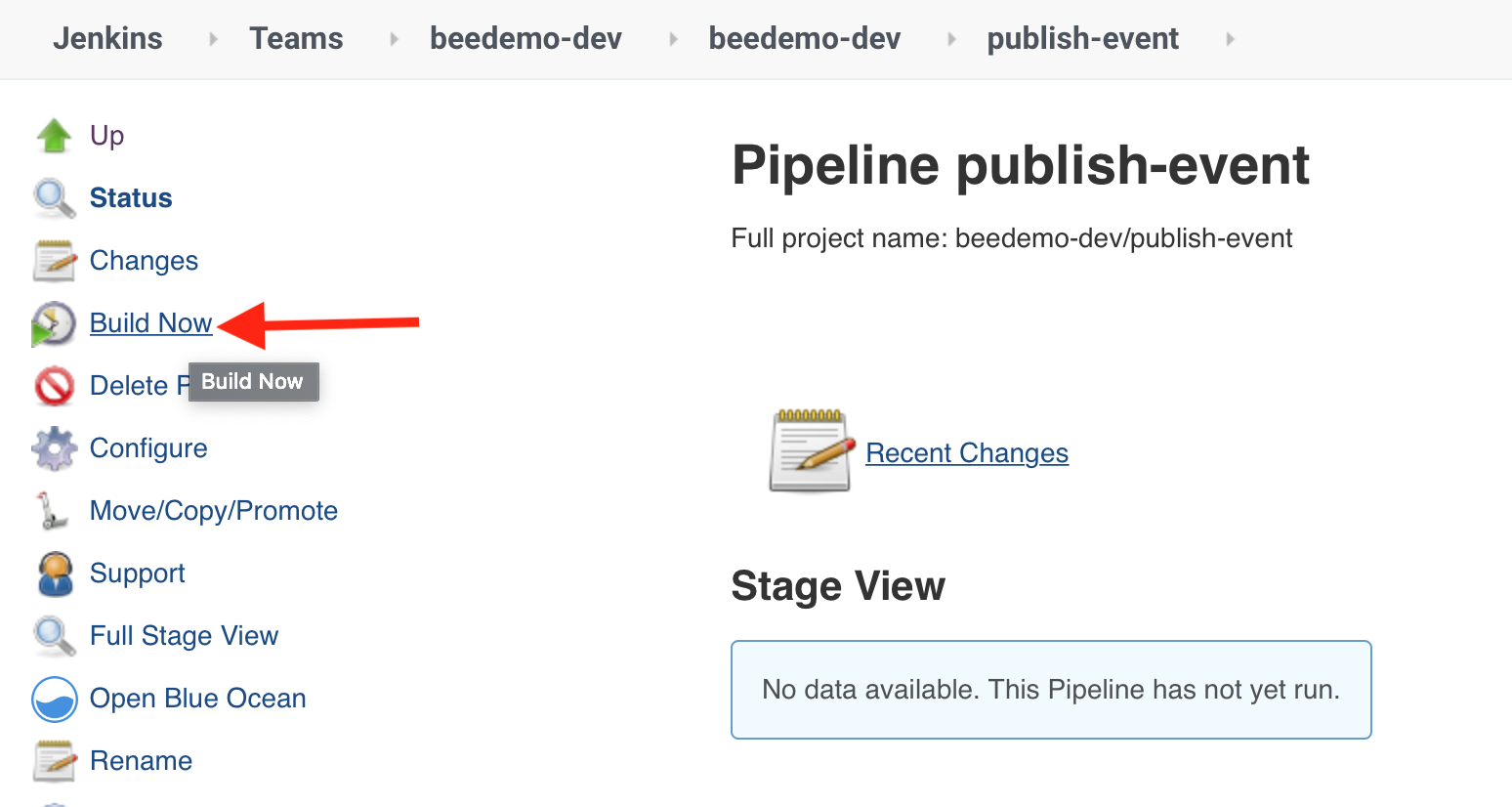Click the Move/Copy/Promote icon

[x=52, y=511]
